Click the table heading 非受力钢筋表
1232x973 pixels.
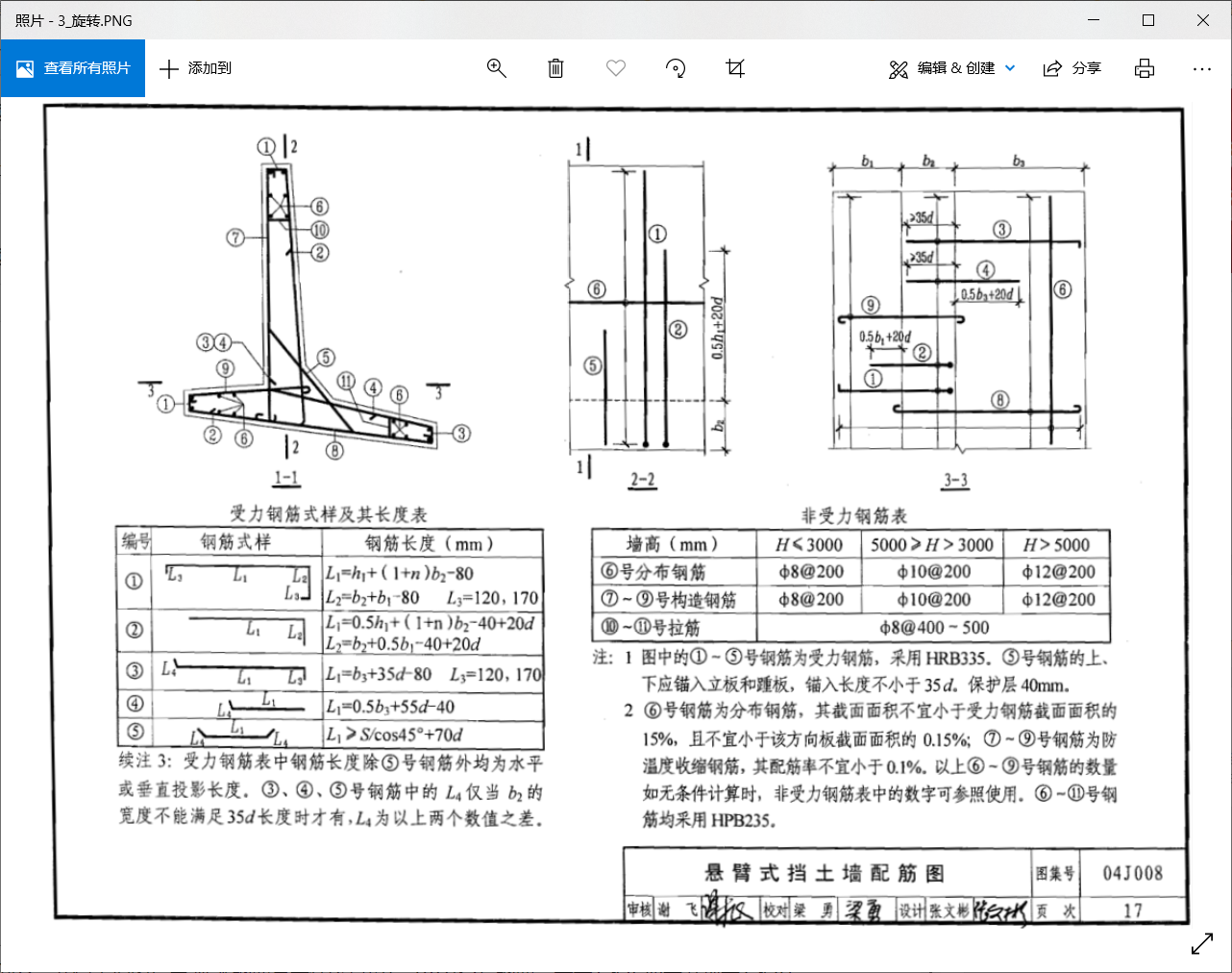[x=854, y=515]
